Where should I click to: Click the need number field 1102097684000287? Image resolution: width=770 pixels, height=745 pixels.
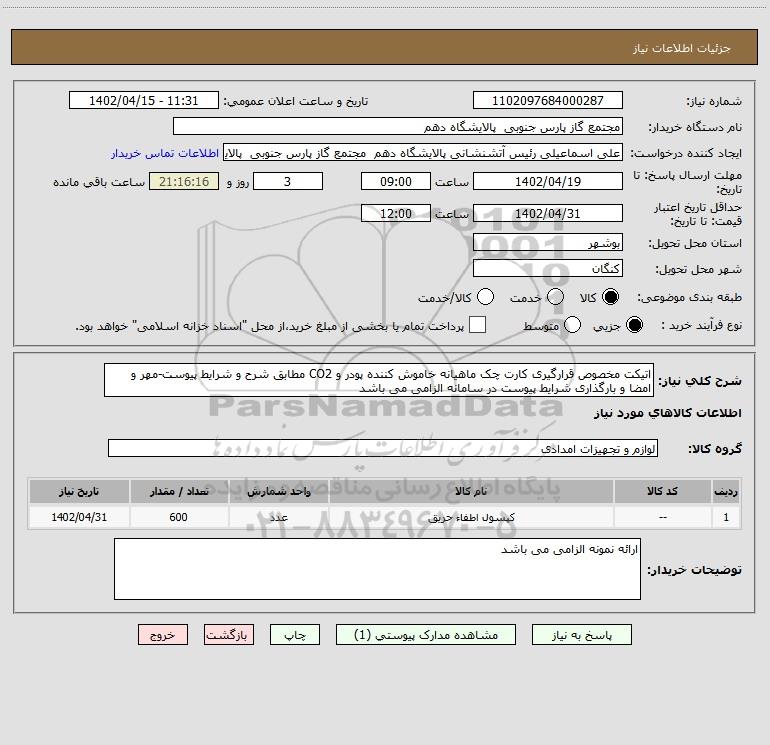point(548,101)
